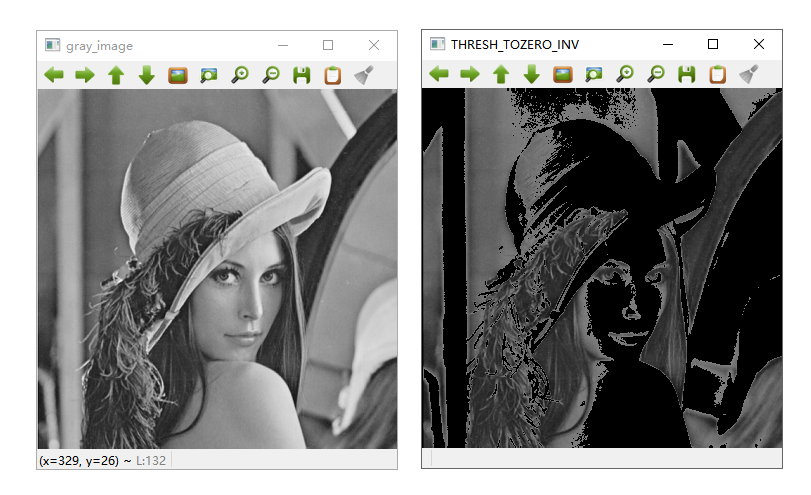
Task: Fit image to window in THRESH_TOZERO_INV
Action: point(594,74)
